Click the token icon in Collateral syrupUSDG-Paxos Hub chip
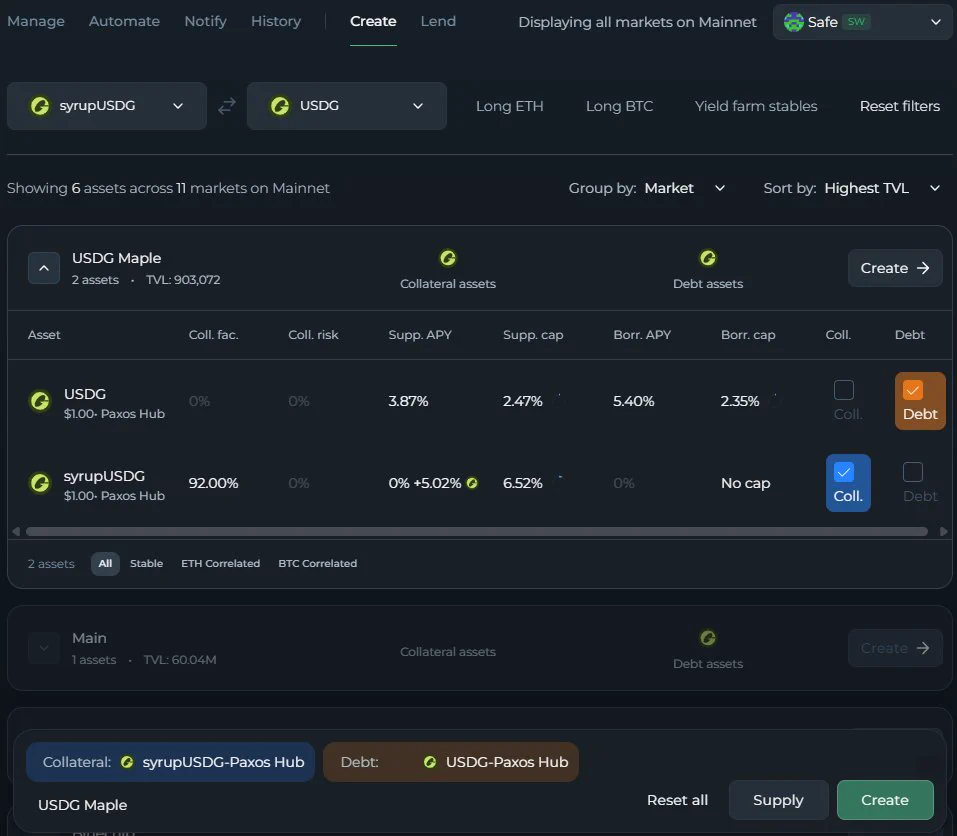957x836 pixels. 127,762
